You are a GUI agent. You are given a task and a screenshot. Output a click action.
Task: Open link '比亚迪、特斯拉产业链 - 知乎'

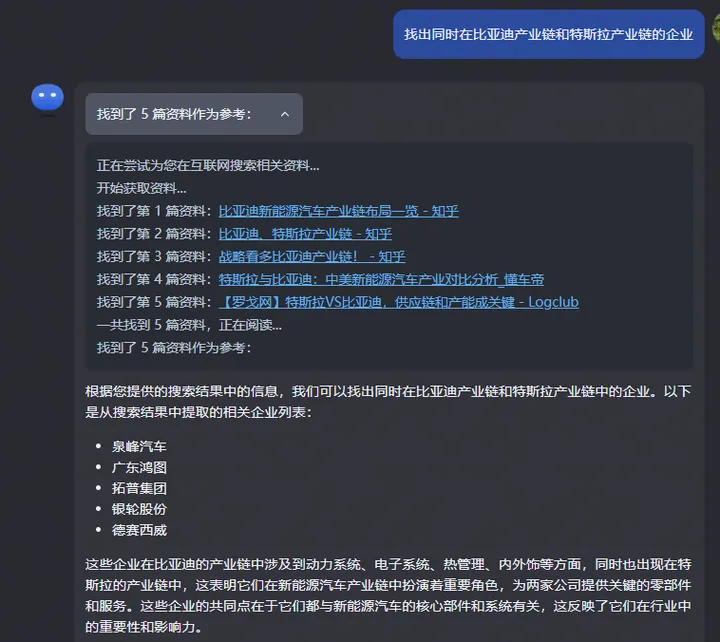(305, 234)
